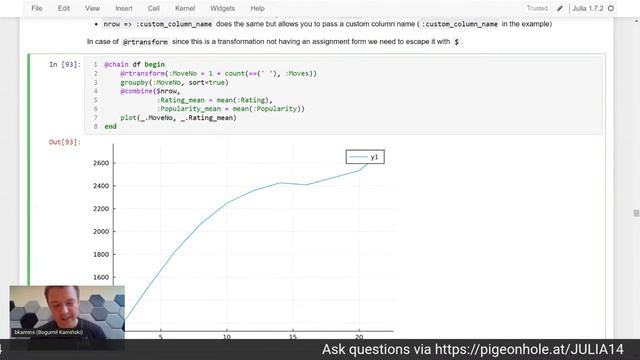
Task: Open the Widgets menu
Action: pyautogui.click(x=222, y=8)
